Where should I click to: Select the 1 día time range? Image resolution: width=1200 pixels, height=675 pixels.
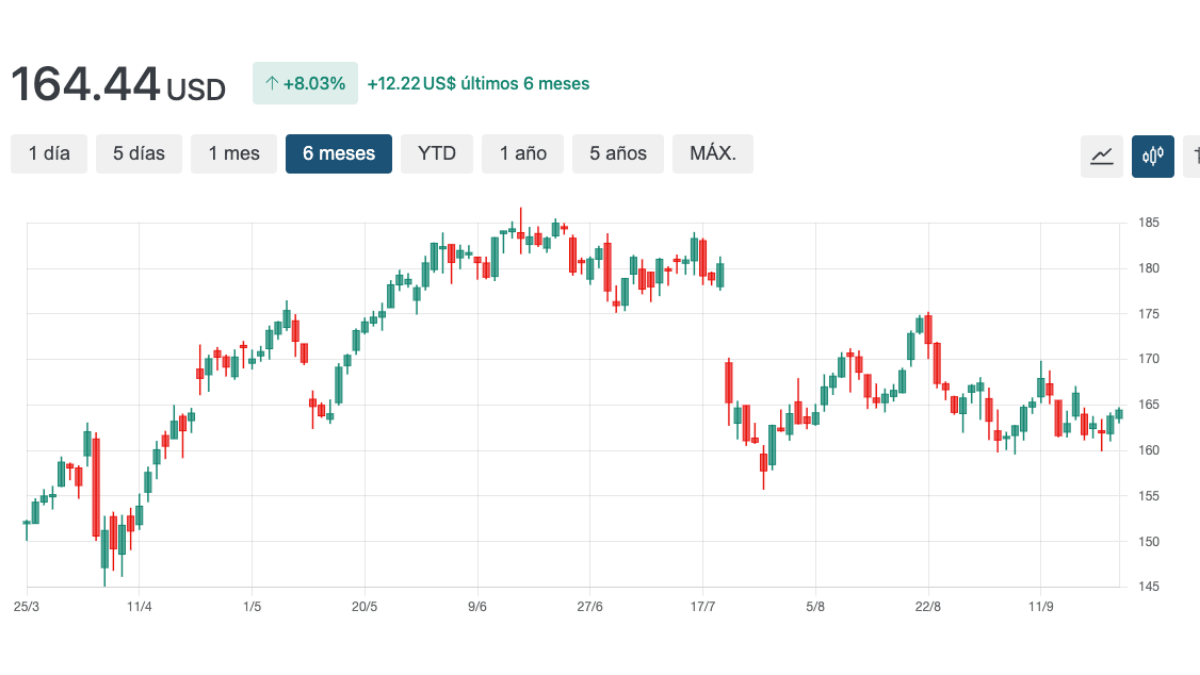tap(49, 154)
